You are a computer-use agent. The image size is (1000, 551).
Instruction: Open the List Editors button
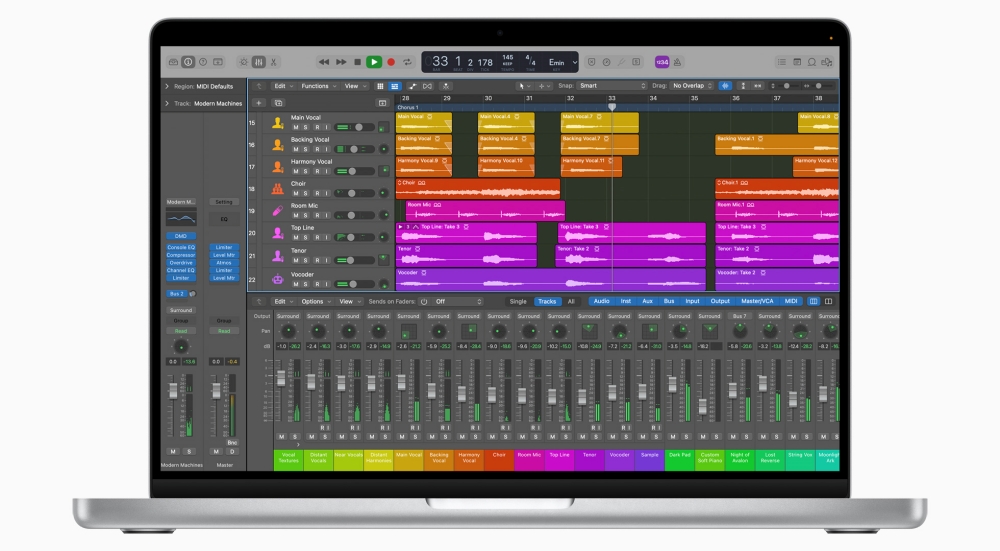[x=781, y=62]
